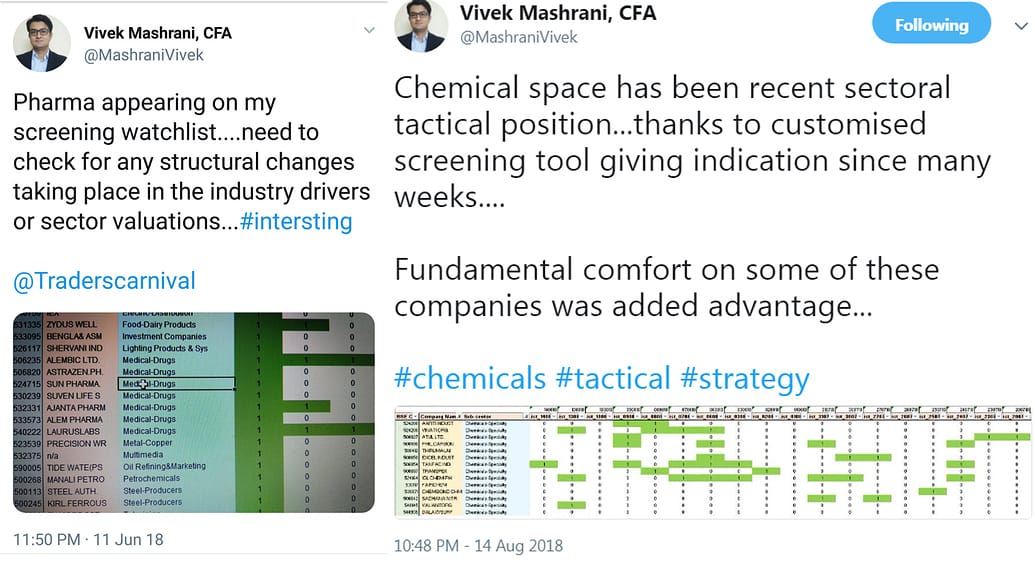Select the outlined Medical-Drugs cell beside SUN PHARMA
1035x565 pixels.
tap(176, 384)
